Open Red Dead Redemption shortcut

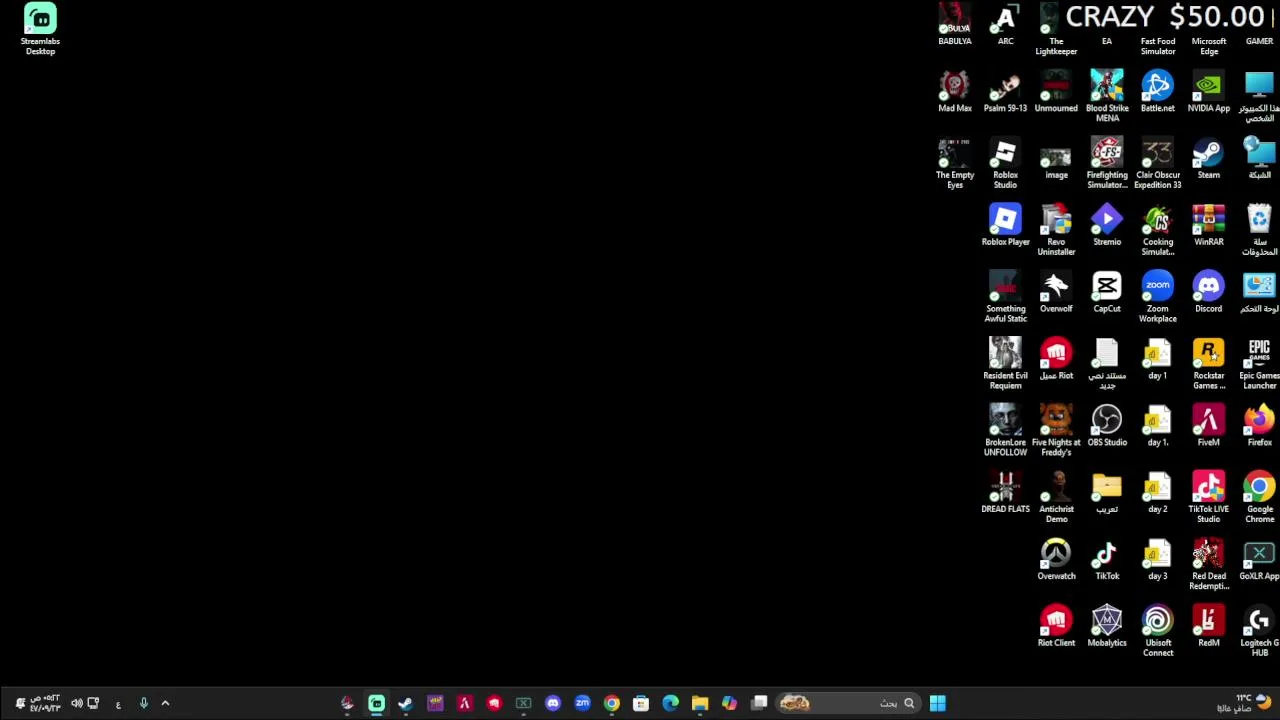point(1208,565)
